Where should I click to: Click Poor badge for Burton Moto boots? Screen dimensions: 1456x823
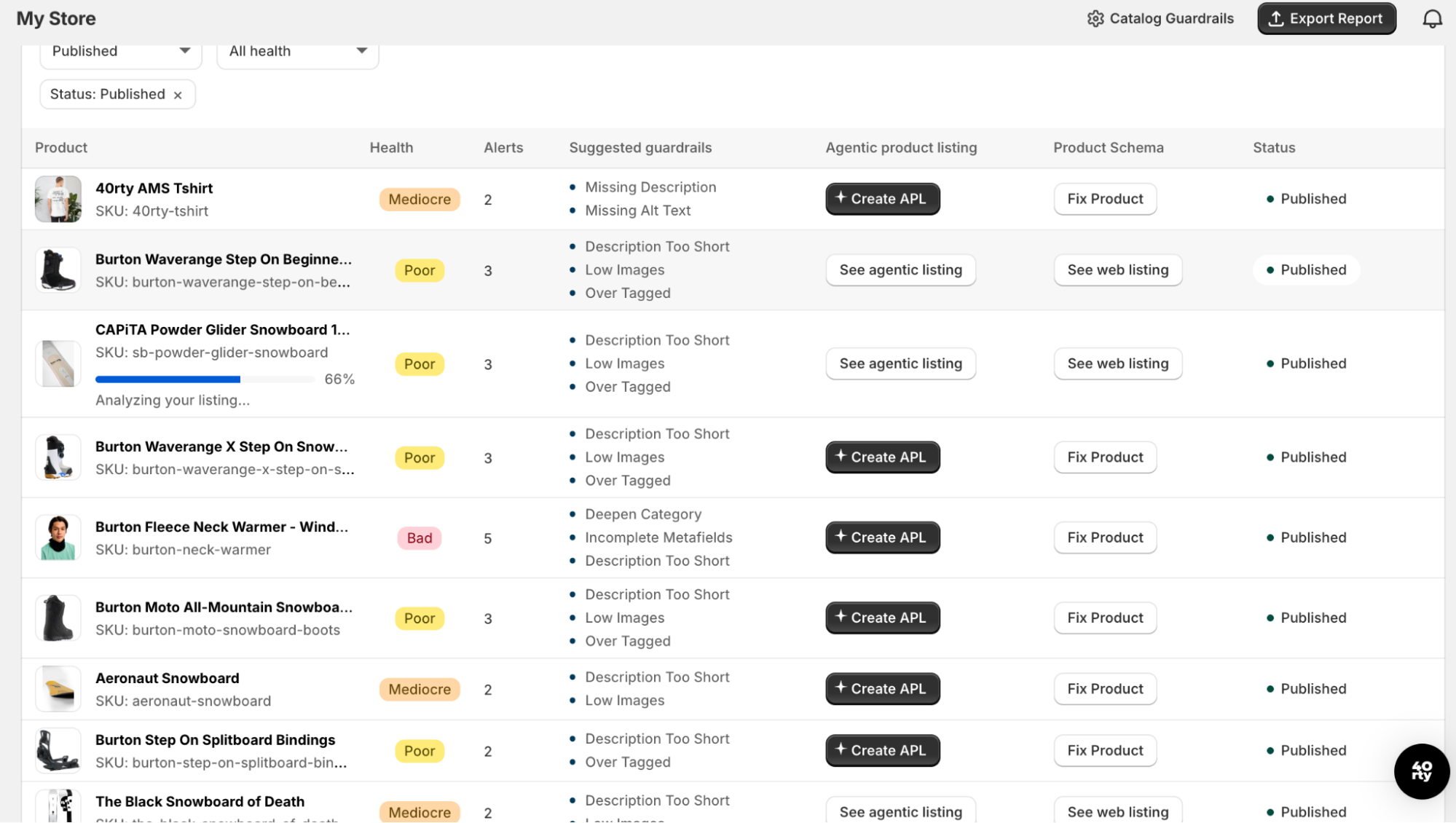pos(420,618)
